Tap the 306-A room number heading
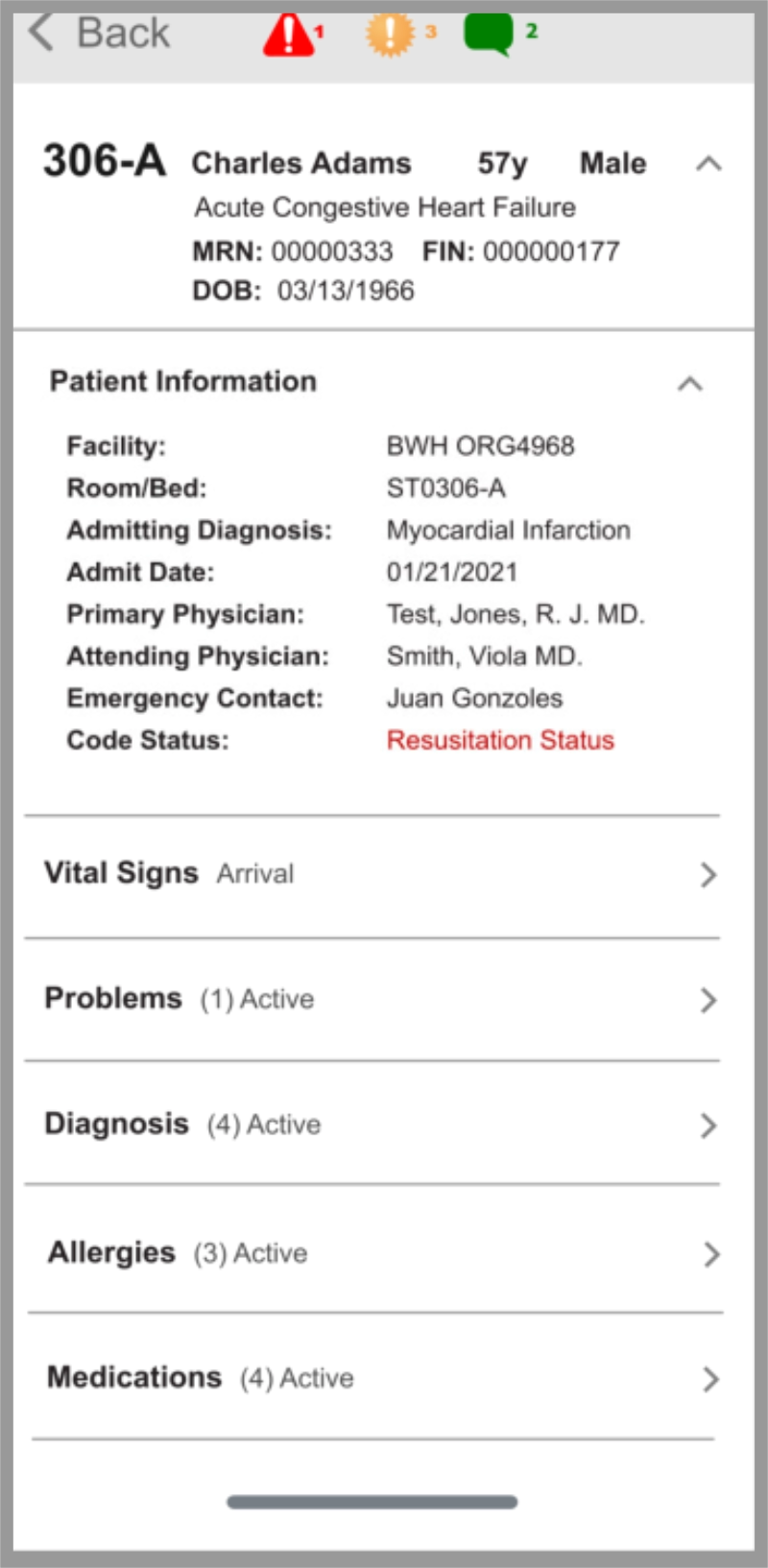This screenshot has width=768, height=1568. pyautogui.click(x=104, y=161)
